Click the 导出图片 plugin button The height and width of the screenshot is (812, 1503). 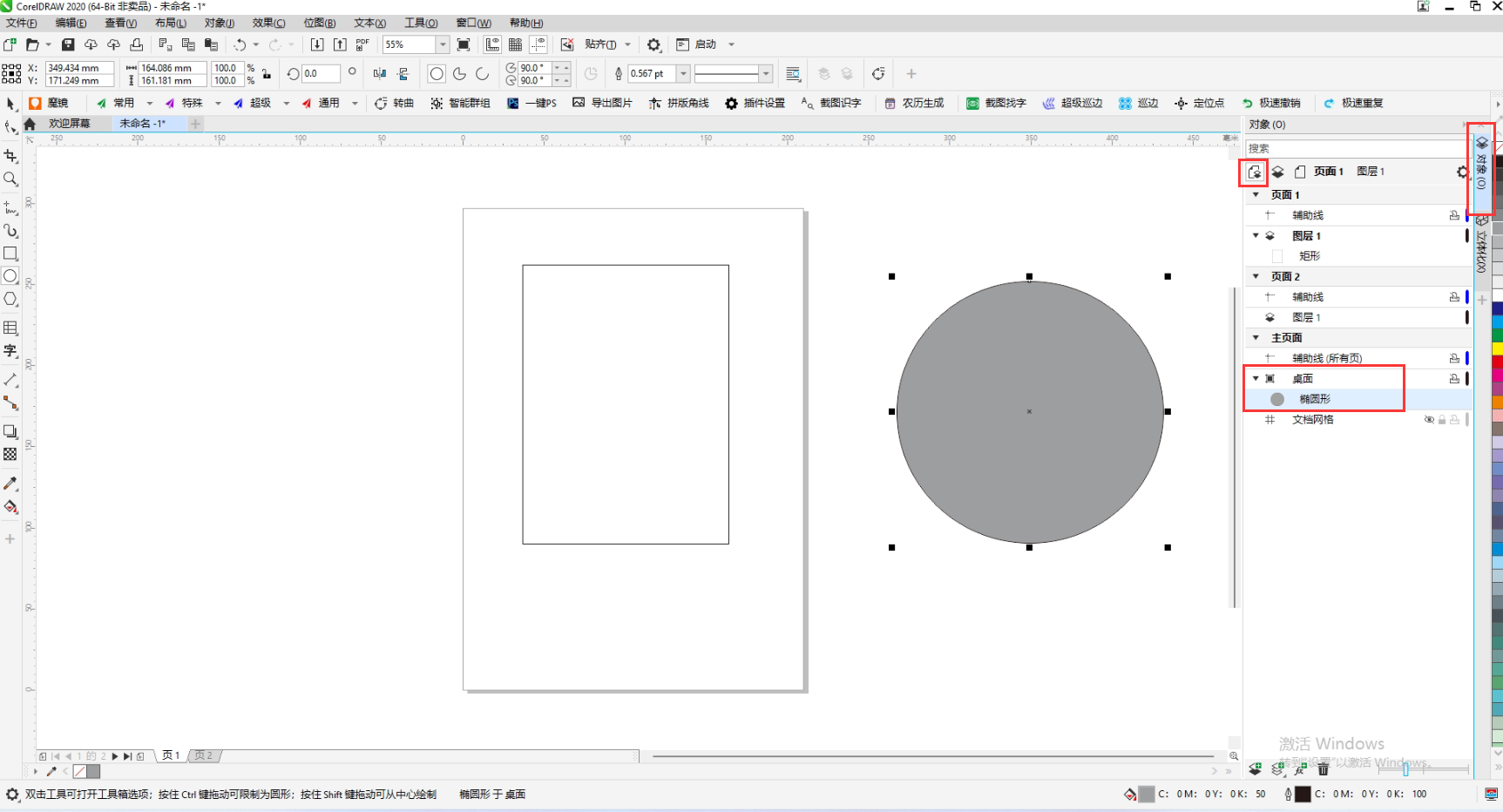pos(603,103)
